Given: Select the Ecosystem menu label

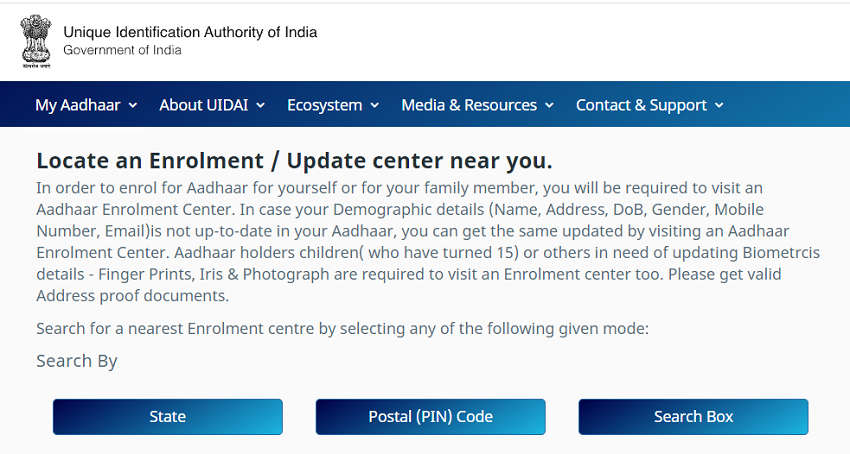Looking at the screenshot, I should [324, 105].
